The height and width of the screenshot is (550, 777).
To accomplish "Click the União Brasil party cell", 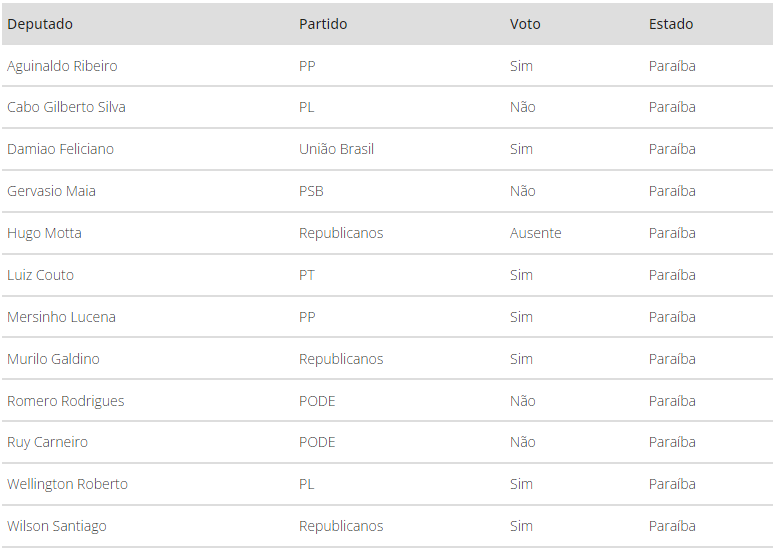I will tap(336, 149).
